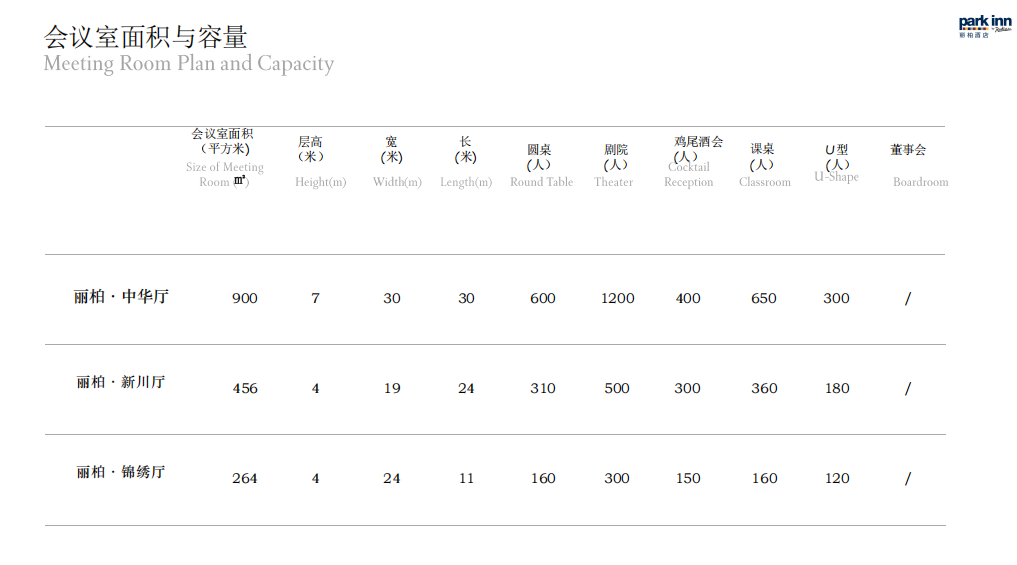Click the Cocktail Reception column header

coord(689,174)
